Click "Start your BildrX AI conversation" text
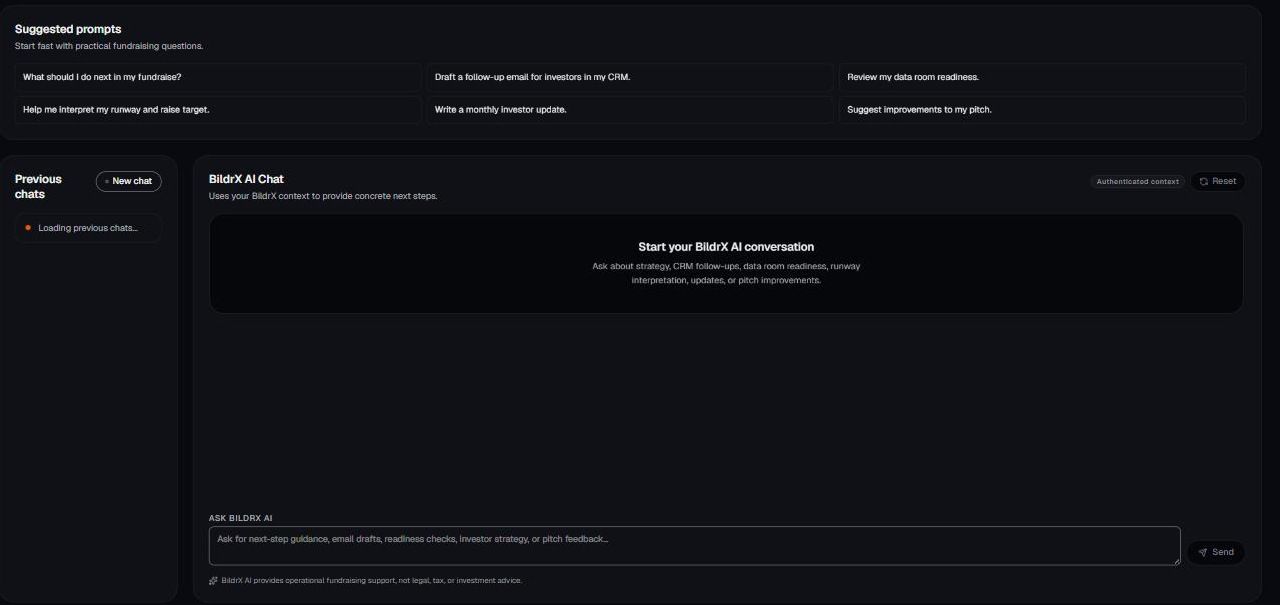Viewport: 1280px width, 605px height. pyautogui.click(x=726, y=247)
